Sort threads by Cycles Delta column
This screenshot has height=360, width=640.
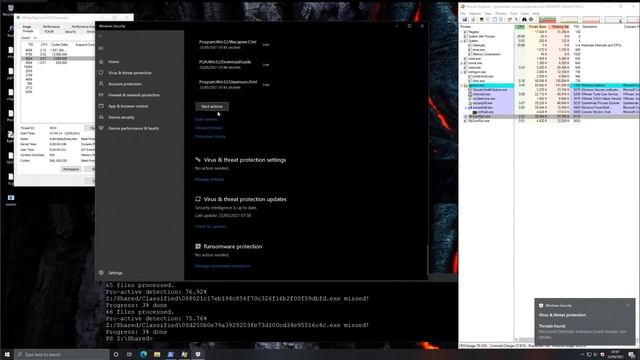click(x=60, y=44)
